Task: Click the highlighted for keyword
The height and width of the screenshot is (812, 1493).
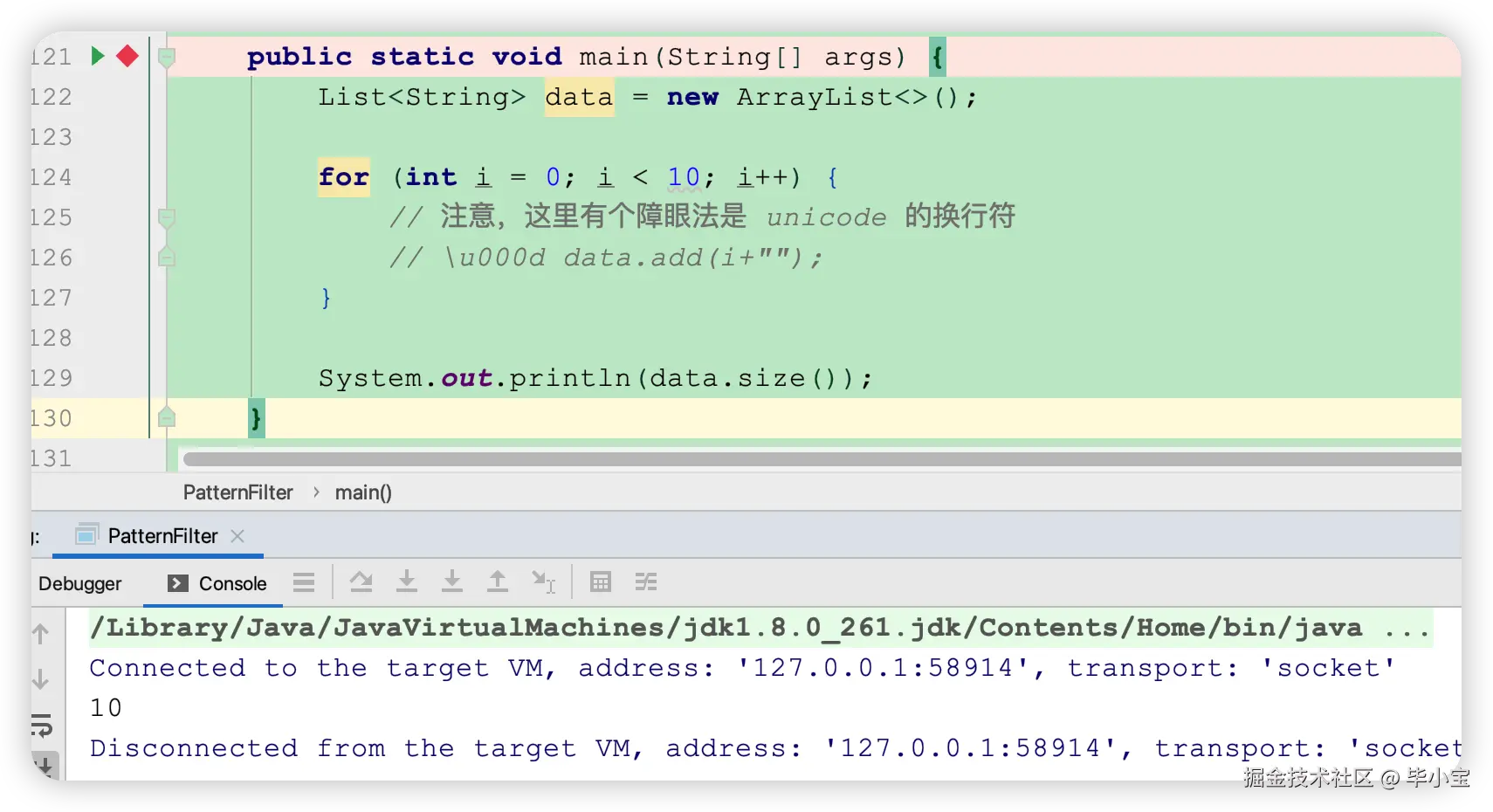Action: [343, 177]
